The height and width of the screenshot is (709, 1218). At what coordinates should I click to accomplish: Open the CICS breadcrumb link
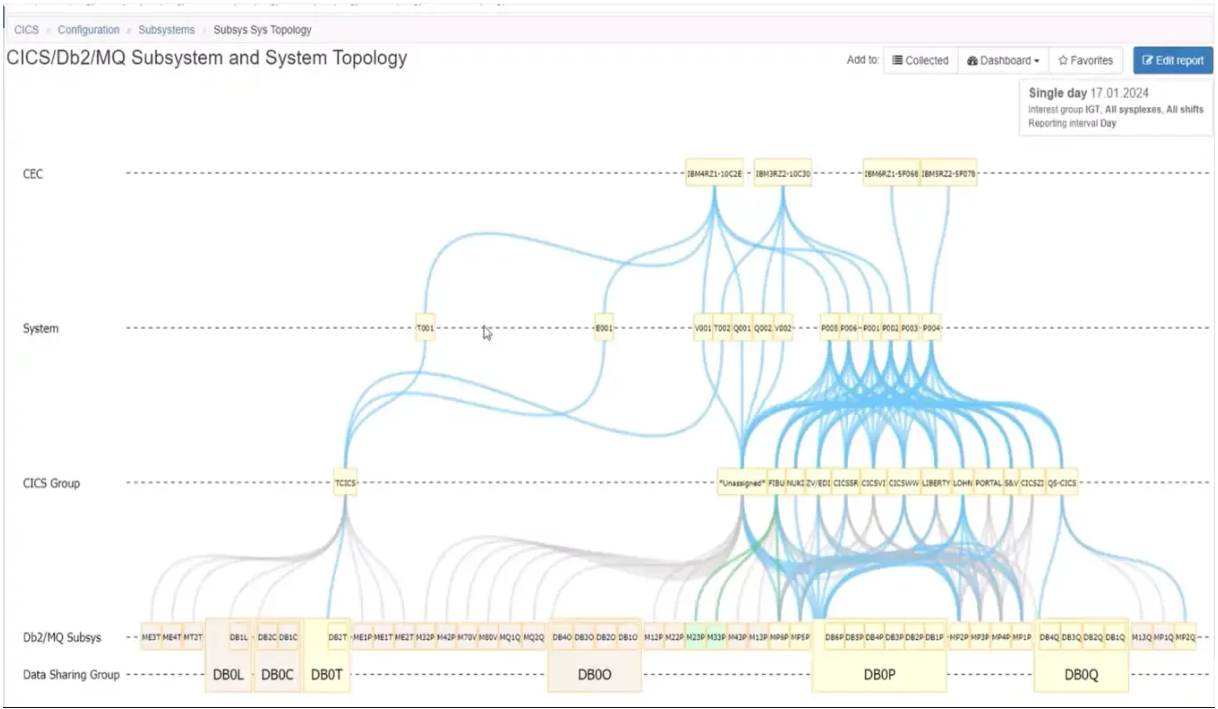pos(26,30)
